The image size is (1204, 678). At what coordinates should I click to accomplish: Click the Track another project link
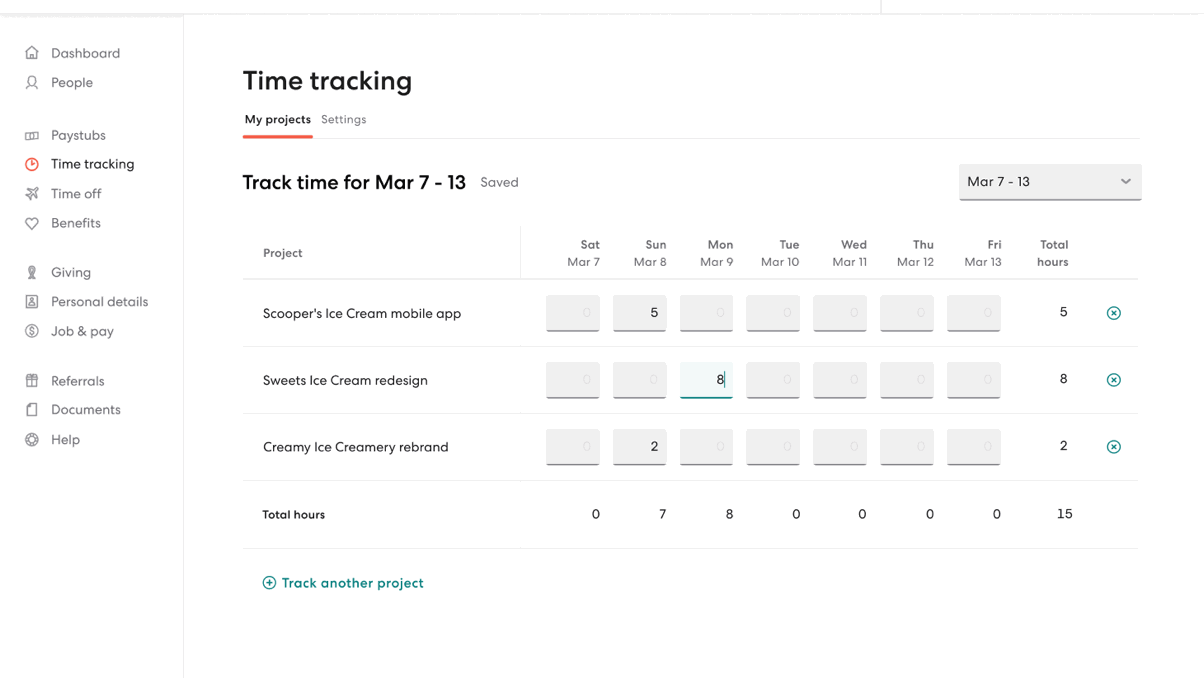click(352, 582)
